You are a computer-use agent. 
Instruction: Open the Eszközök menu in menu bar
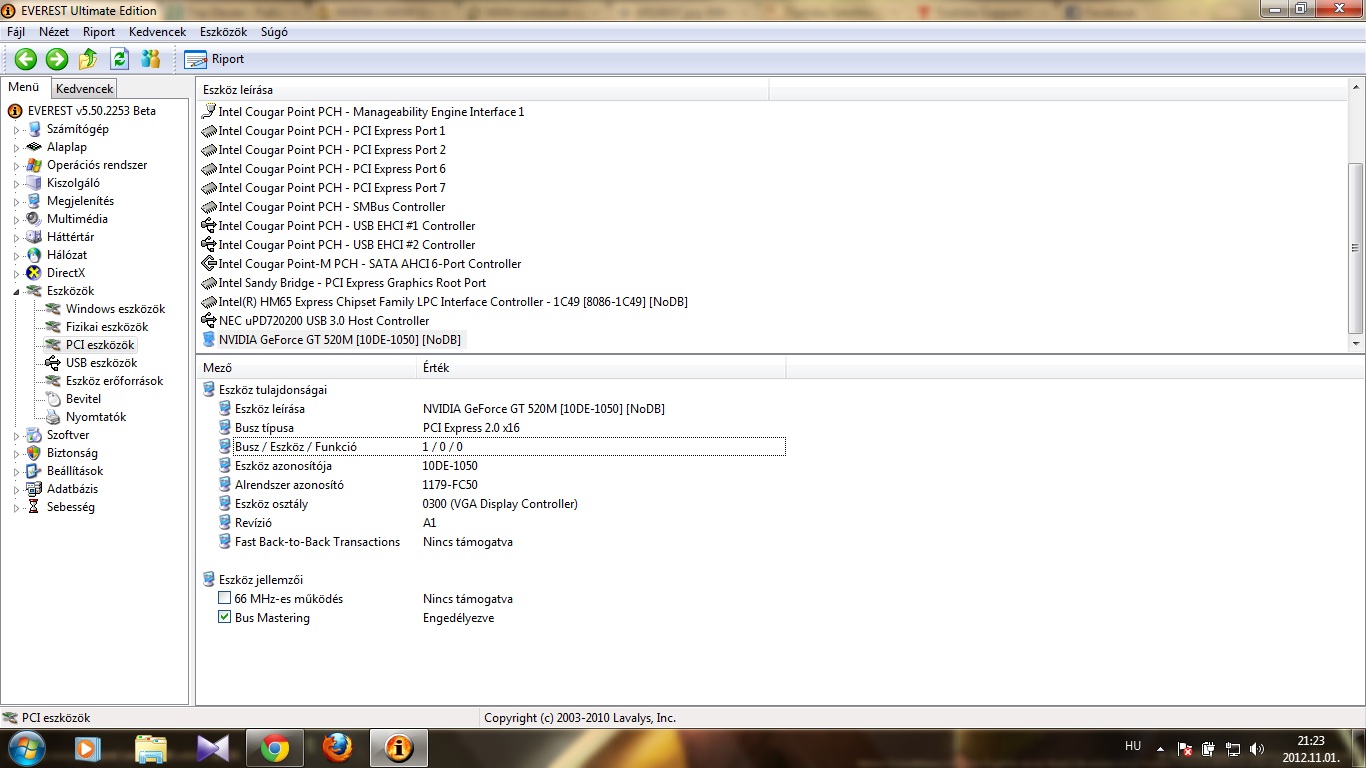(x=223, y=32)
